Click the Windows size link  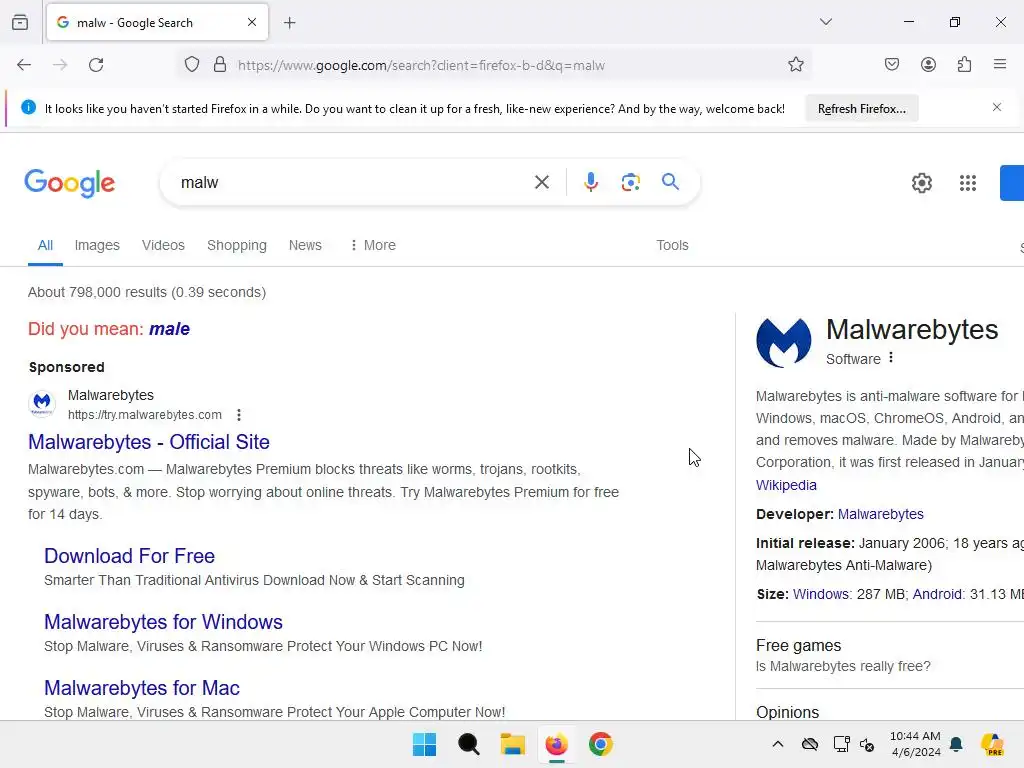(821, 594)
